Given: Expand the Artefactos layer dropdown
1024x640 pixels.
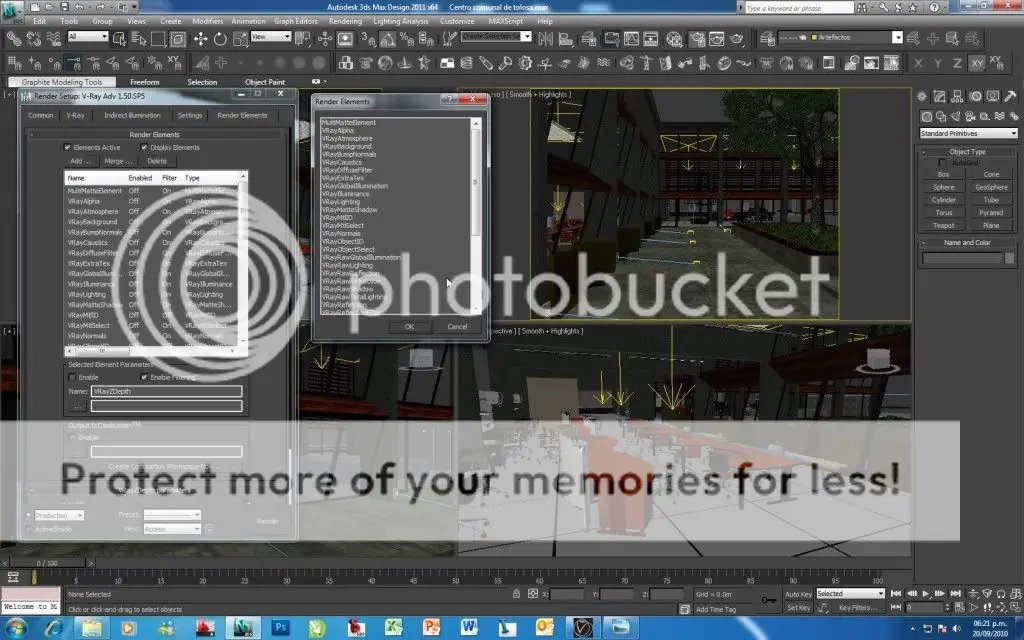Looking at the screenshot, I should click(897, 38).
